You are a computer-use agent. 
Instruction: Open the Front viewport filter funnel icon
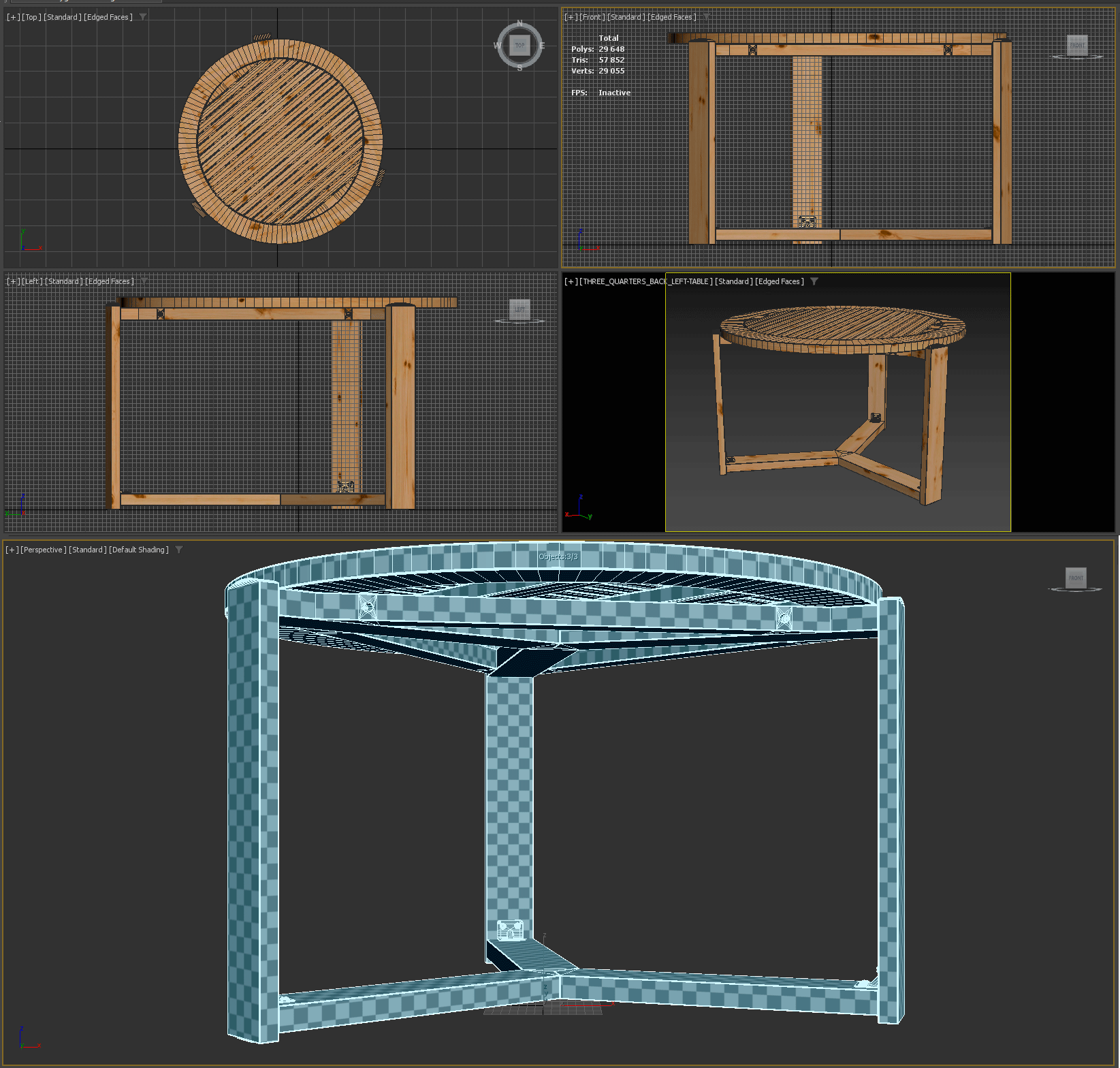706,17
